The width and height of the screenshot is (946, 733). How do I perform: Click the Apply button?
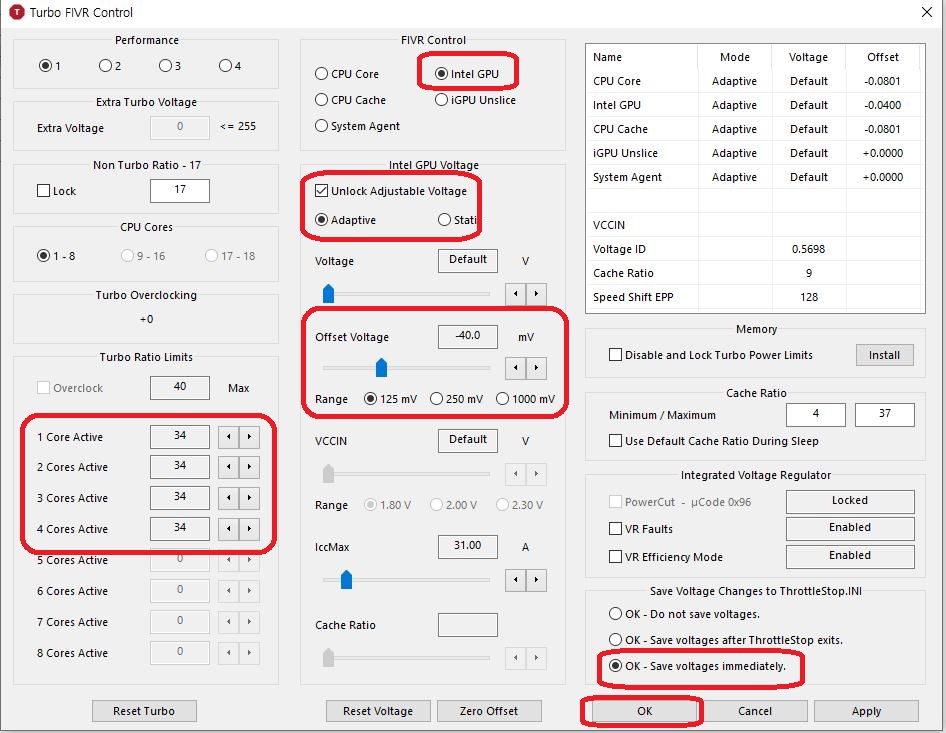(866, 711)
